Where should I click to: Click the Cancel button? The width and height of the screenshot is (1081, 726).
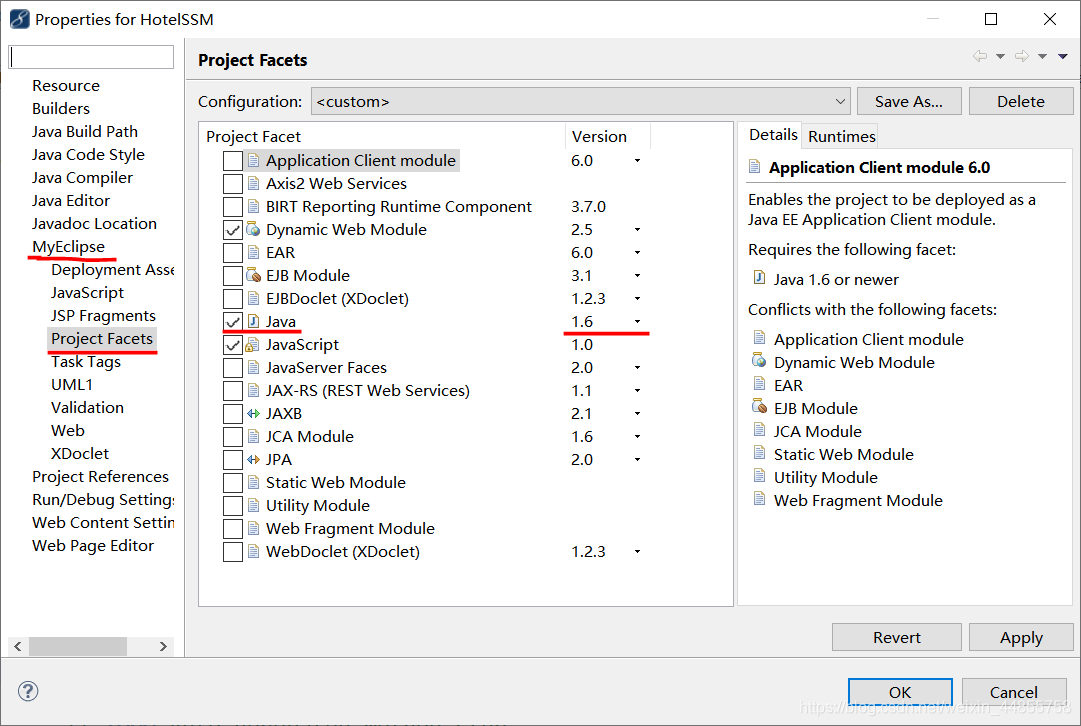tap(1013, 692)
